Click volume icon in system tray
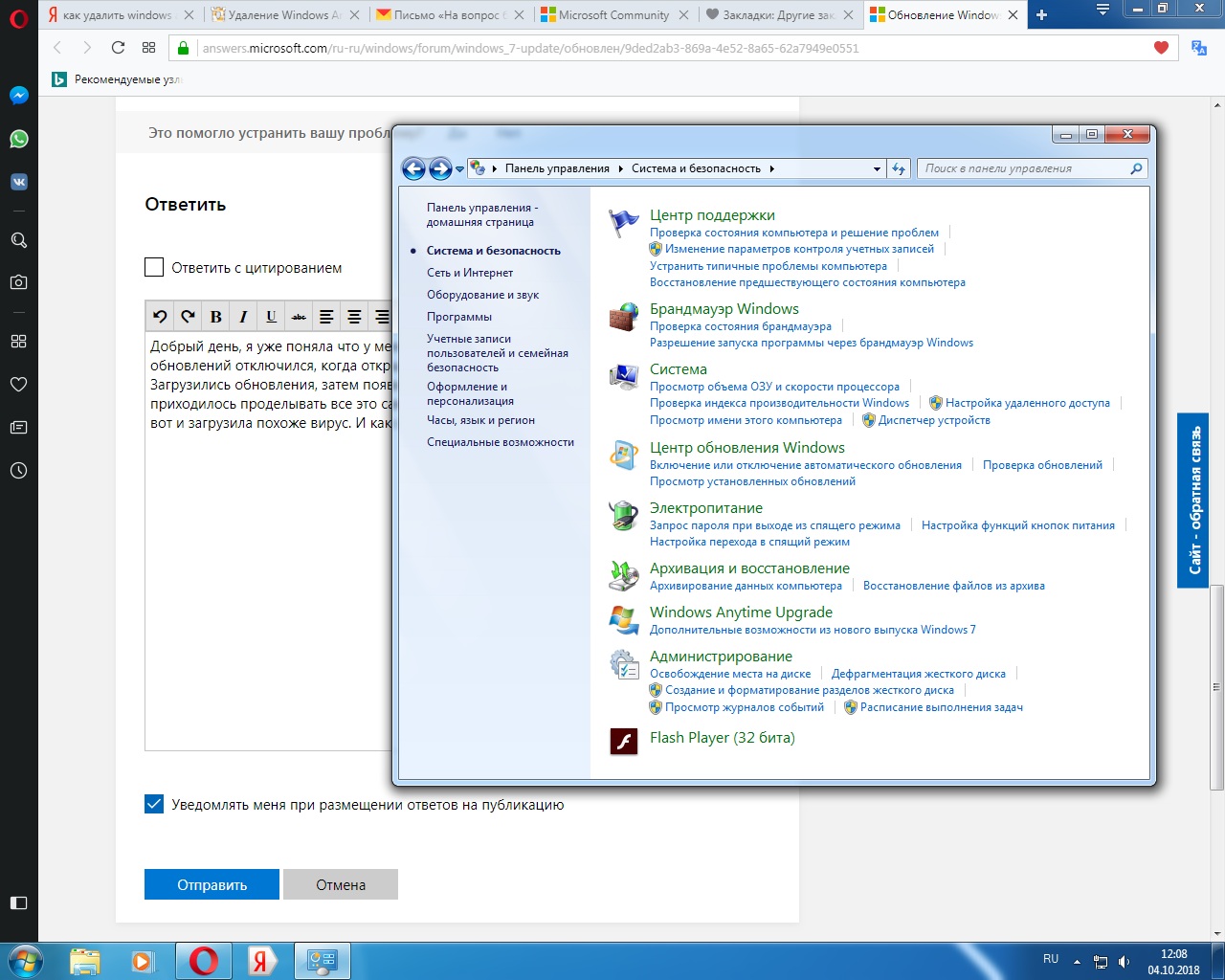Image resolution: width=1225 pixels, height=980 pixels. pyautogui.click(x=1125, y=962)
